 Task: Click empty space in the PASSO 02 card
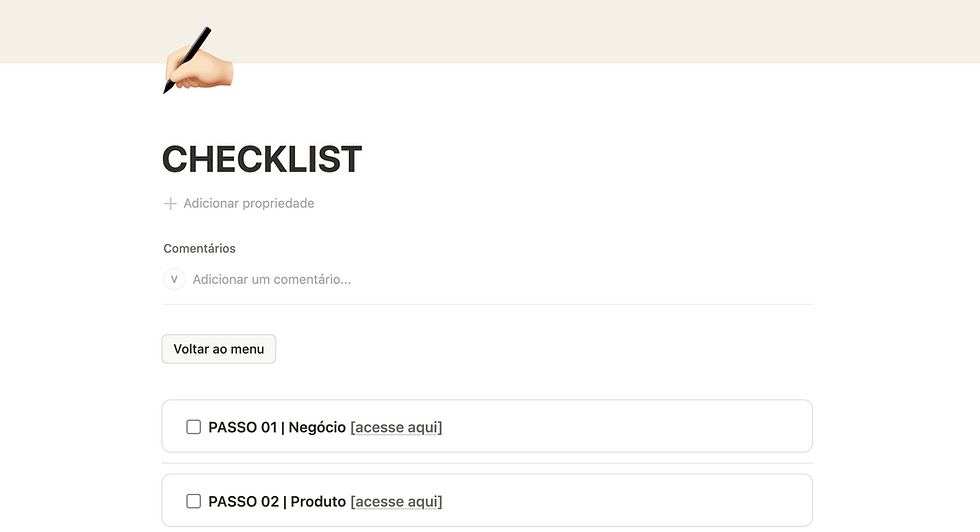coord(625,501)
